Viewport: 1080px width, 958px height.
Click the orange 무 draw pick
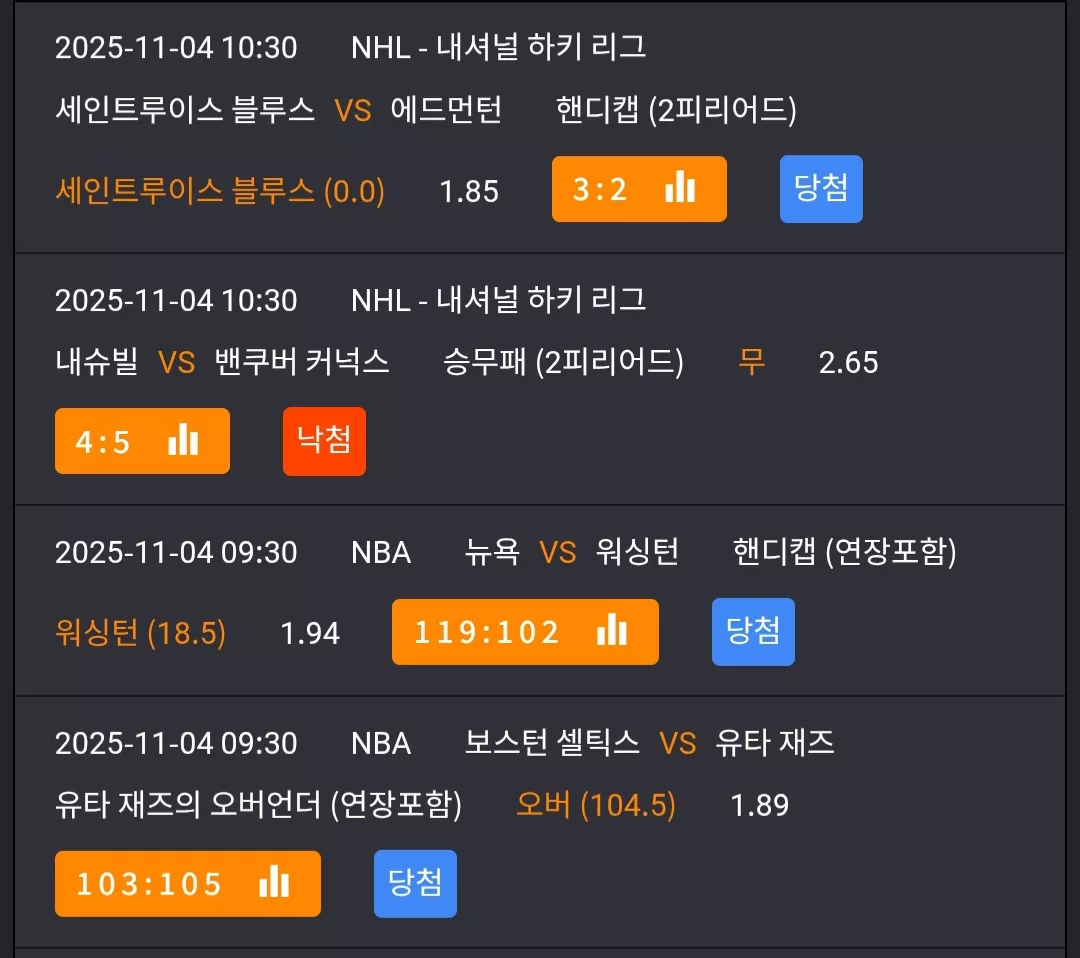pyautogui.click(x=751, y=362)
